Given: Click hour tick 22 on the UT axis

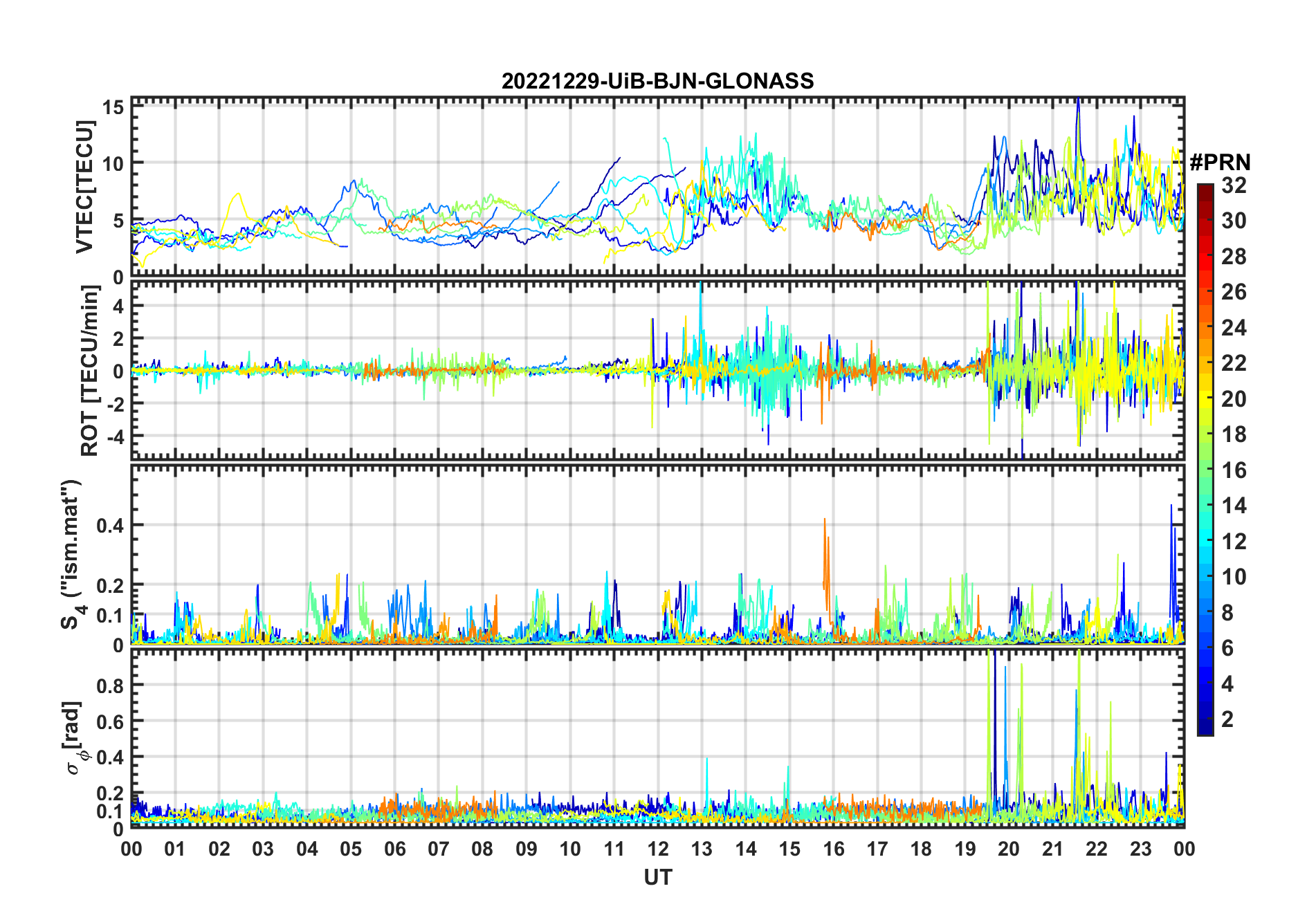Looking at the screenshot, I should pos(1097,849).
